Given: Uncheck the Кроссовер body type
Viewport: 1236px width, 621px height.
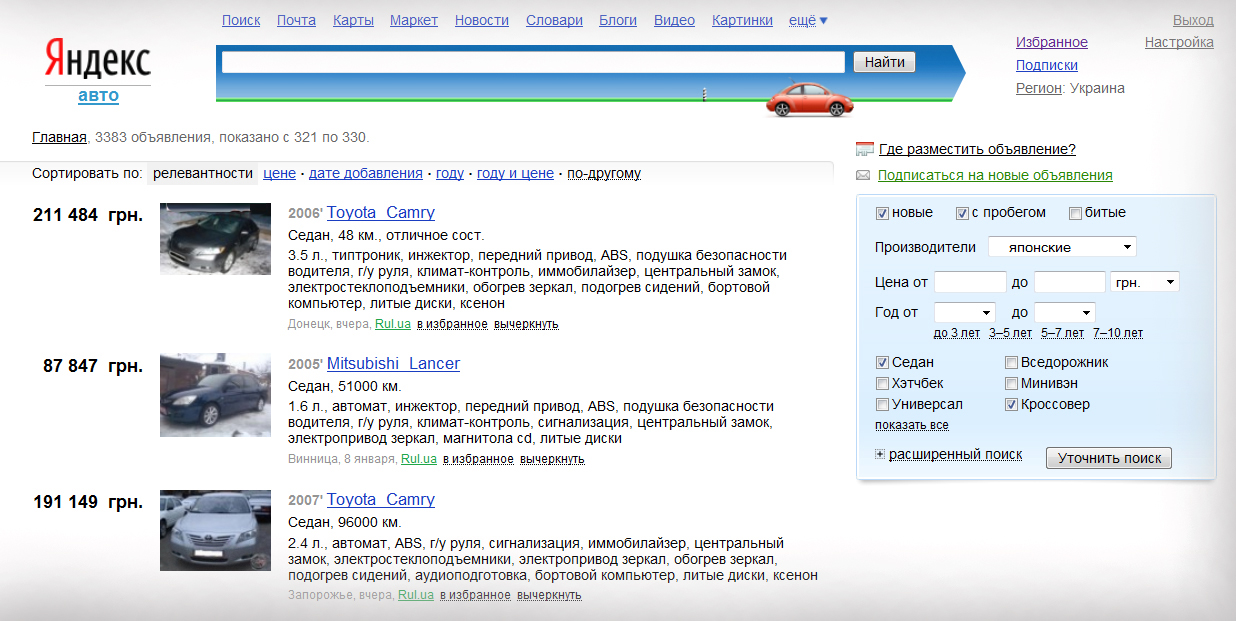Looking at the screenshot, I should pos(1012,405).
